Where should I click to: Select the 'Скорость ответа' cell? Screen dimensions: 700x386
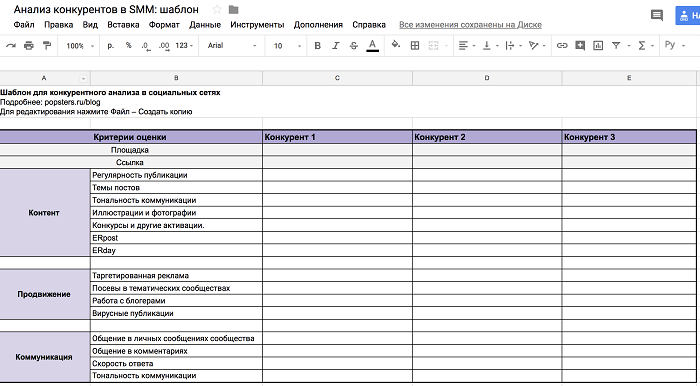176,363
